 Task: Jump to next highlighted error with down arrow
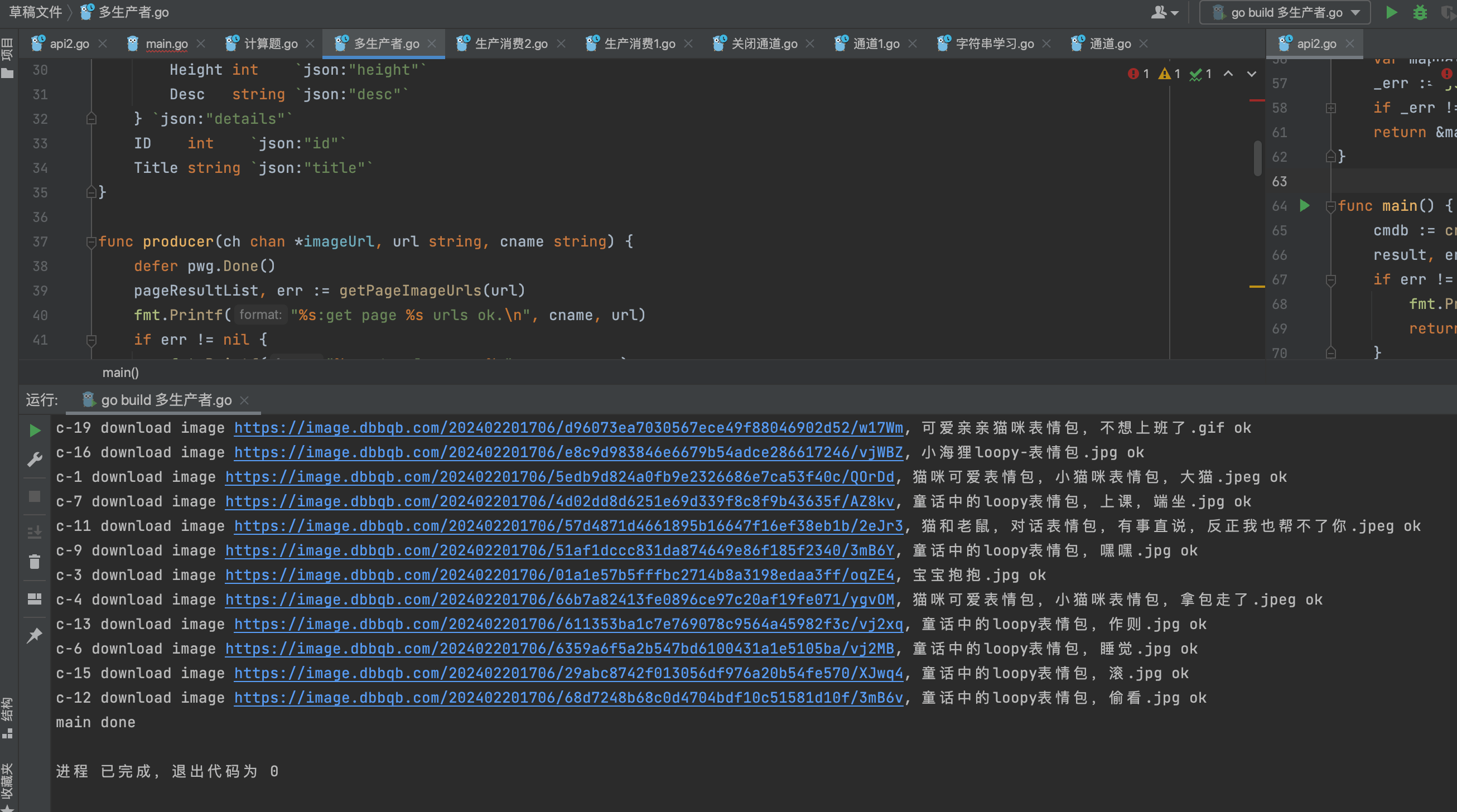click(1252, 74)
